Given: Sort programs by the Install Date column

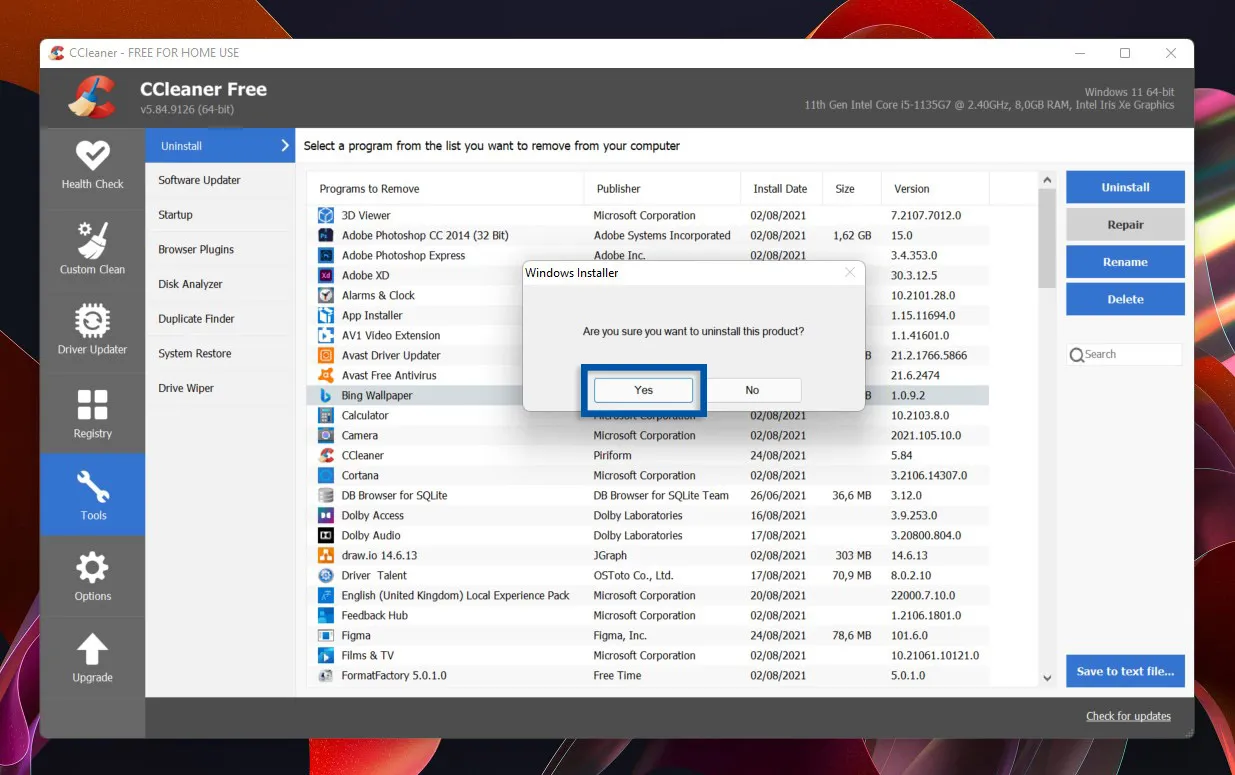Looking at the screenshot, I should point(780,188).
